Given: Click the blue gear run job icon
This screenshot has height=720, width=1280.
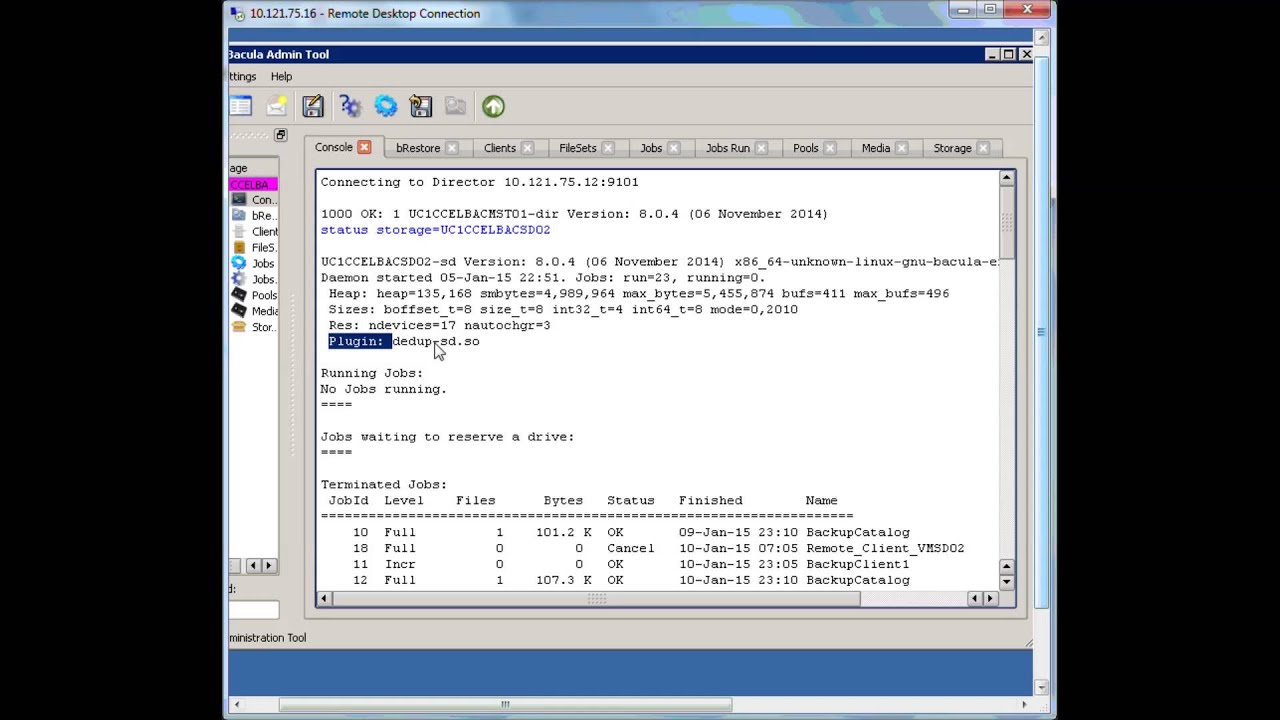Looking at the screenshot, I should coord(385,106).
